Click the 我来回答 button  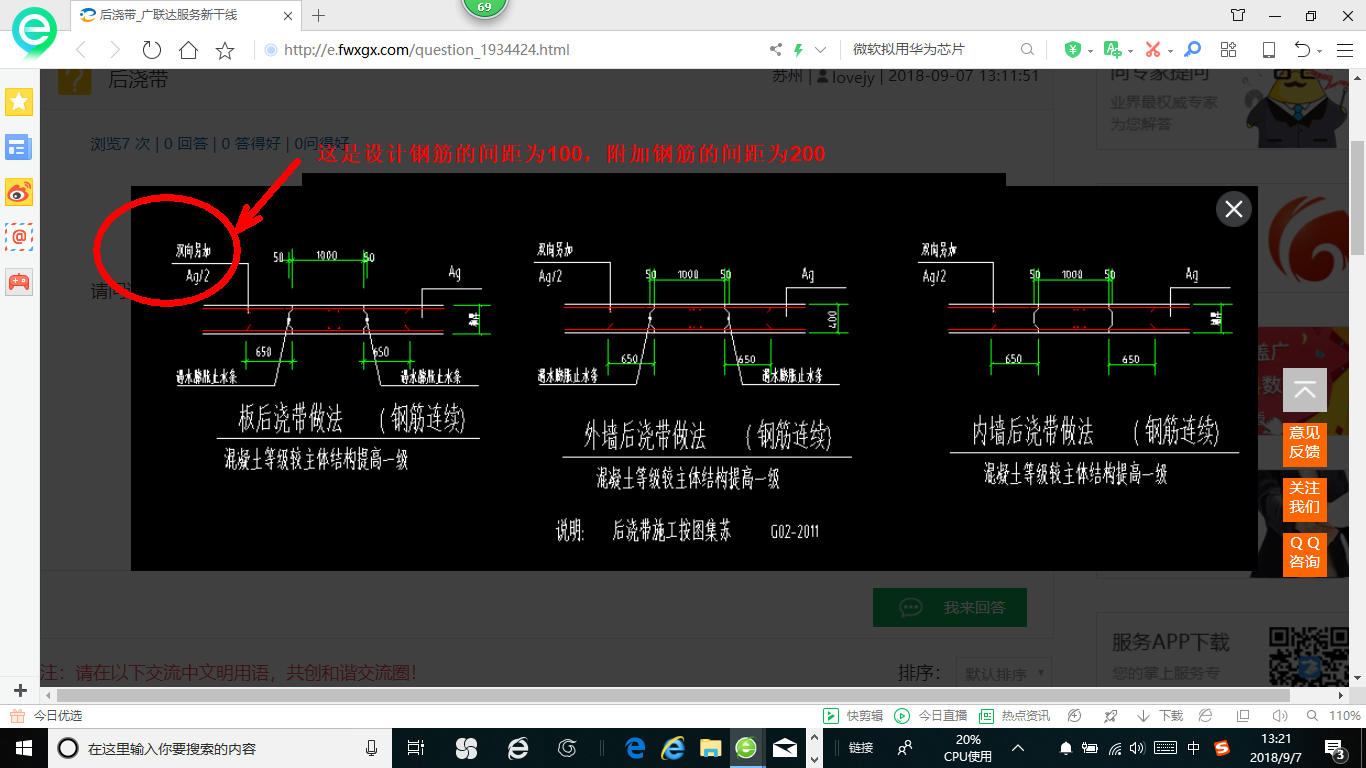[x=950, y=607]
